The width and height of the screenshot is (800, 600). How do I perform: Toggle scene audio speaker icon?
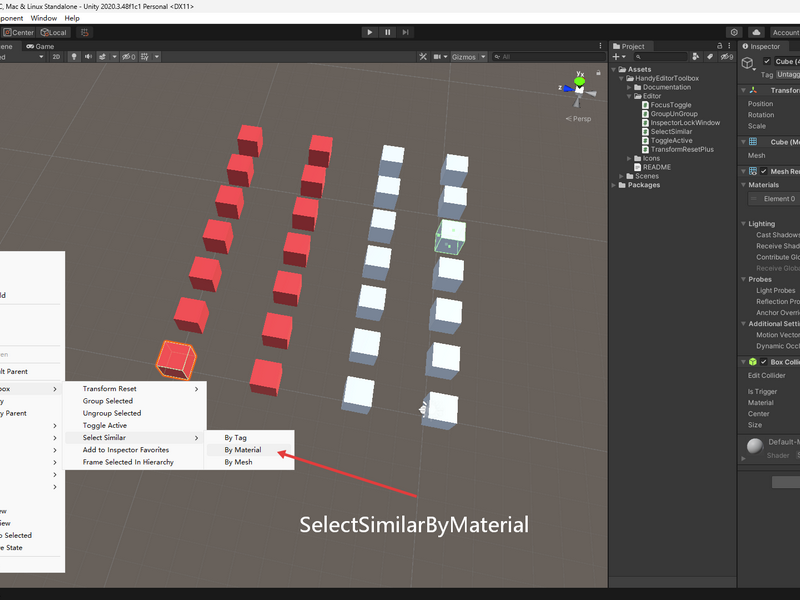88,57
